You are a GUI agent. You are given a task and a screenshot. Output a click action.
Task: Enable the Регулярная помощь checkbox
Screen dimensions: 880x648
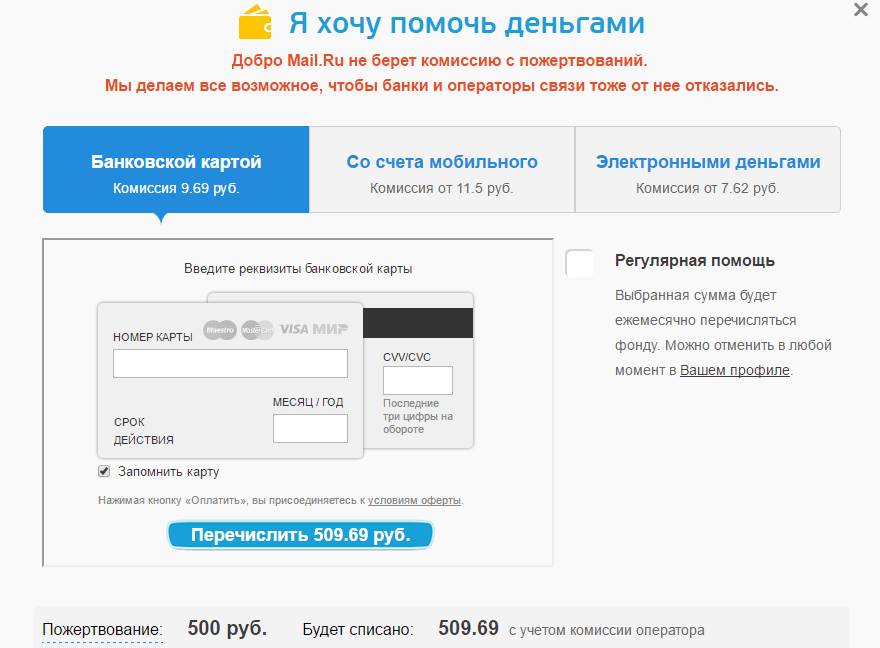580,263
